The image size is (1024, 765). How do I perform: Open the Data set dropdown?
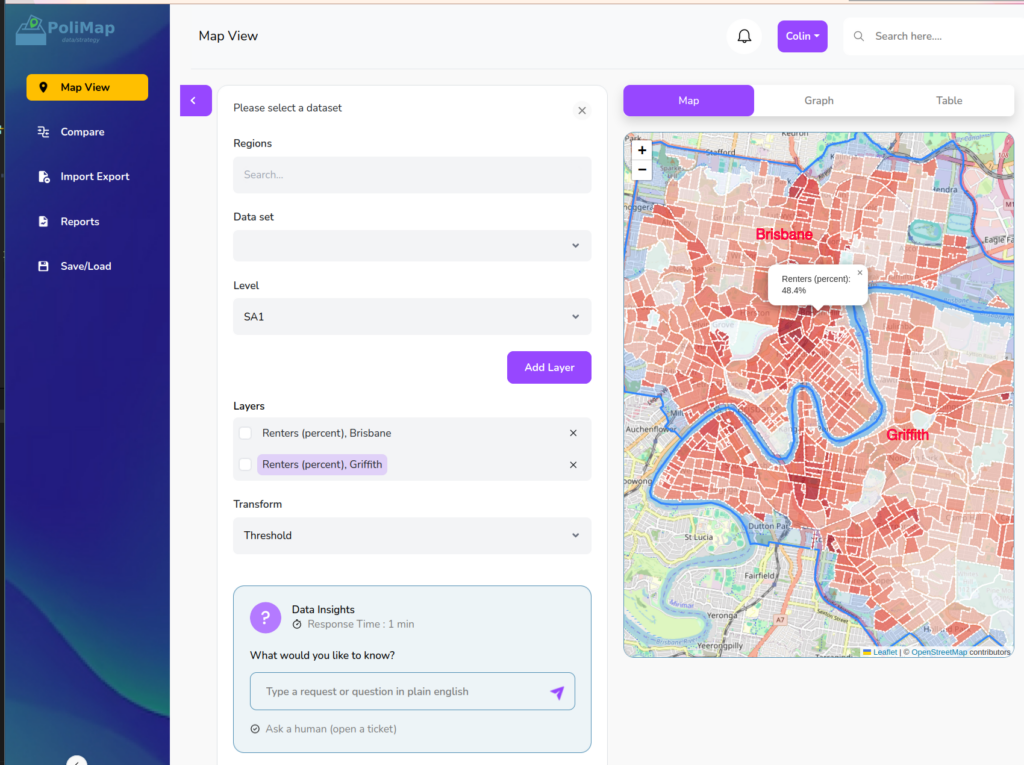[x=412, y=246]
